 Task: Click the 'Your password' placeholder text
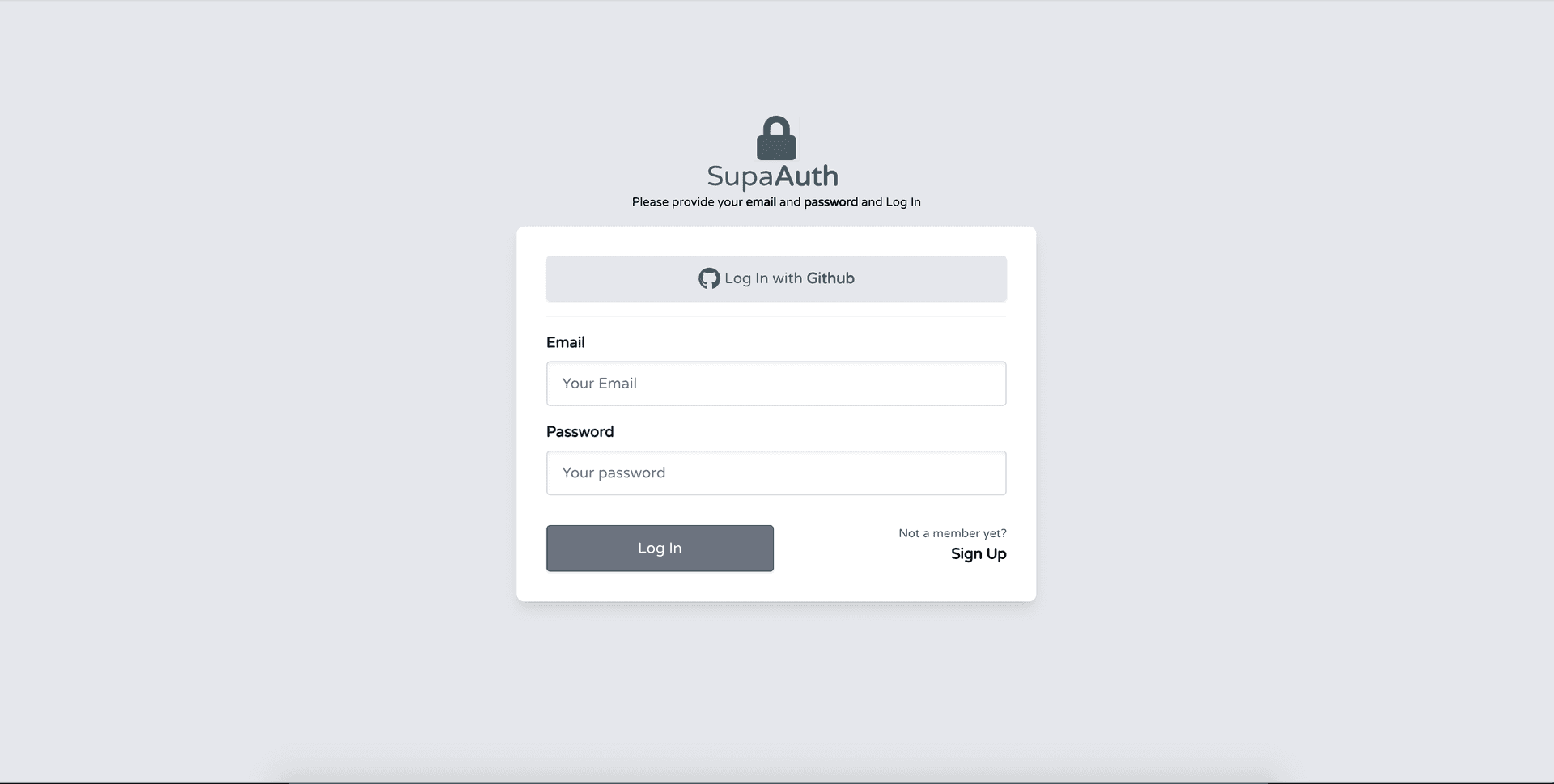click(614, 473)
